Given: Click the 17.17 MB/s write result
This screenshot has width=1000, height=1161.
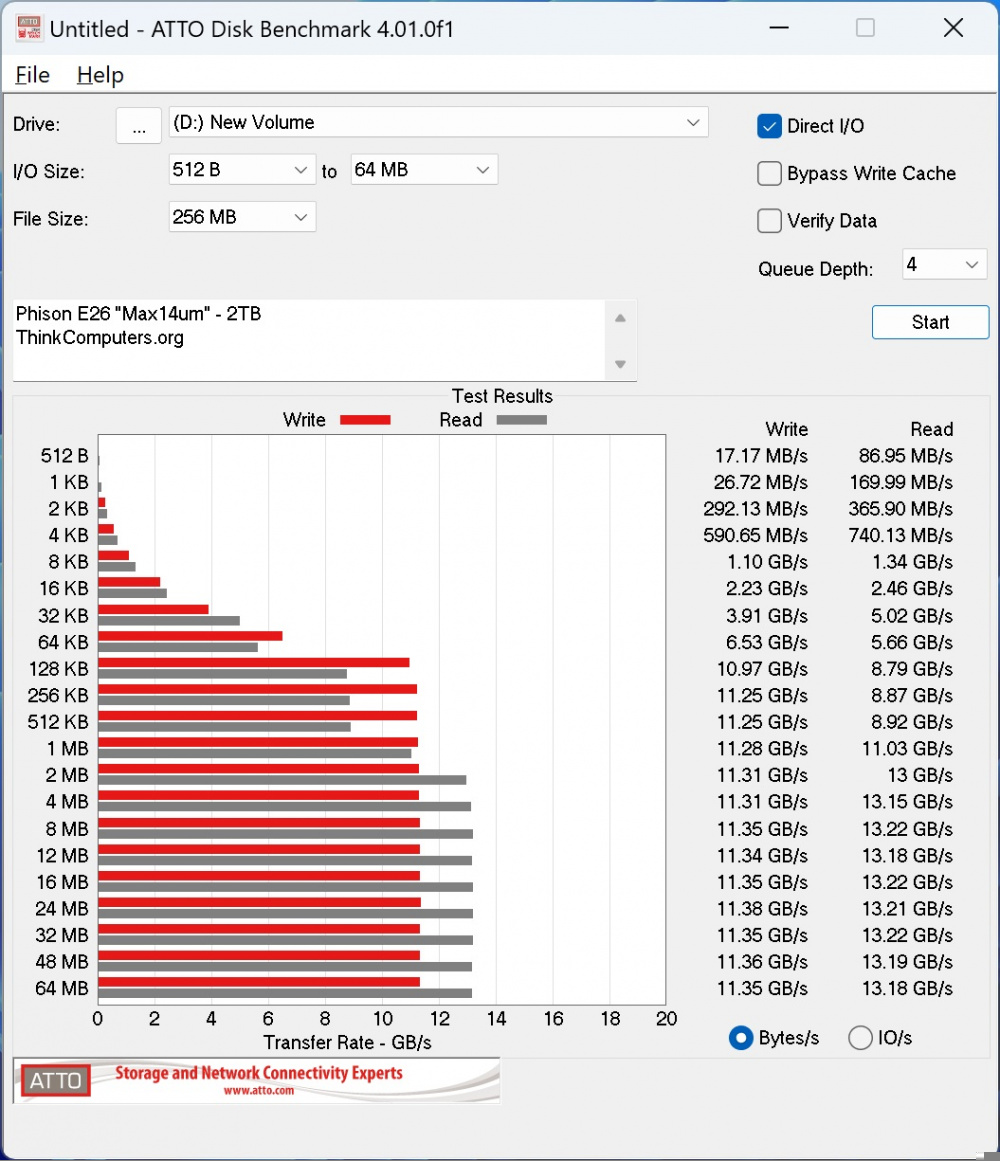Looking at the screenshot, I should 761,455.
